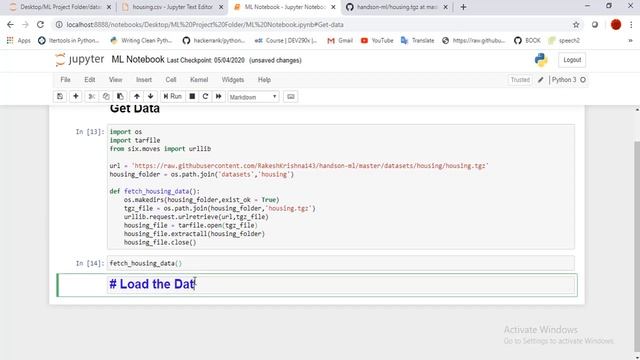Open the Kernel menu
The width and height of the screenshot is (640, 360).
[199, 80]
